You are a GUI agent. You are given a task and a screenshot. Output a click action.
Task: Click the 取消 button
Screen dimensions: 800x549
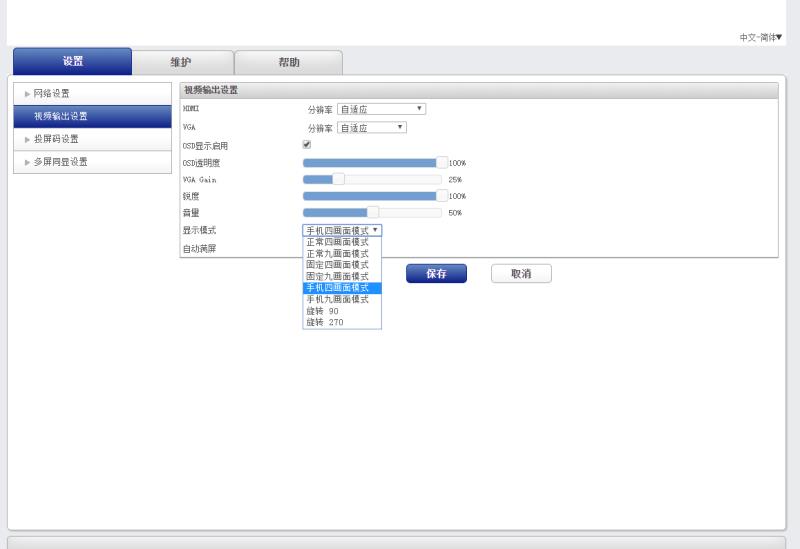[x=521, y=274]
